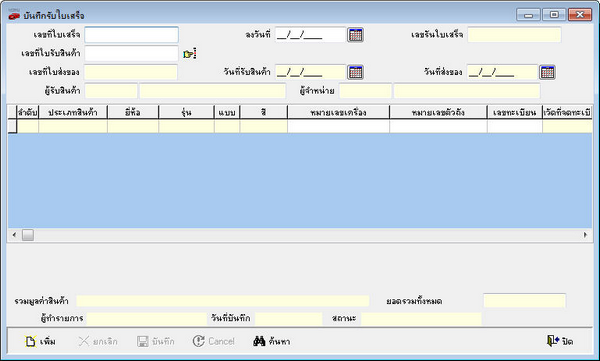Click the วันที่ส่งของ date field
The width and height of the screenshot is (600, 361).
point(502,72)
